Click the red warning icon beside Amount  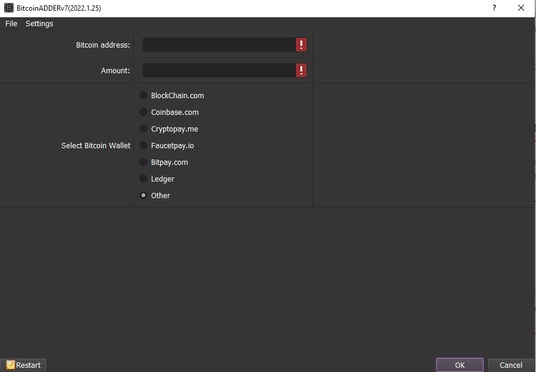(x=301, y=70)
